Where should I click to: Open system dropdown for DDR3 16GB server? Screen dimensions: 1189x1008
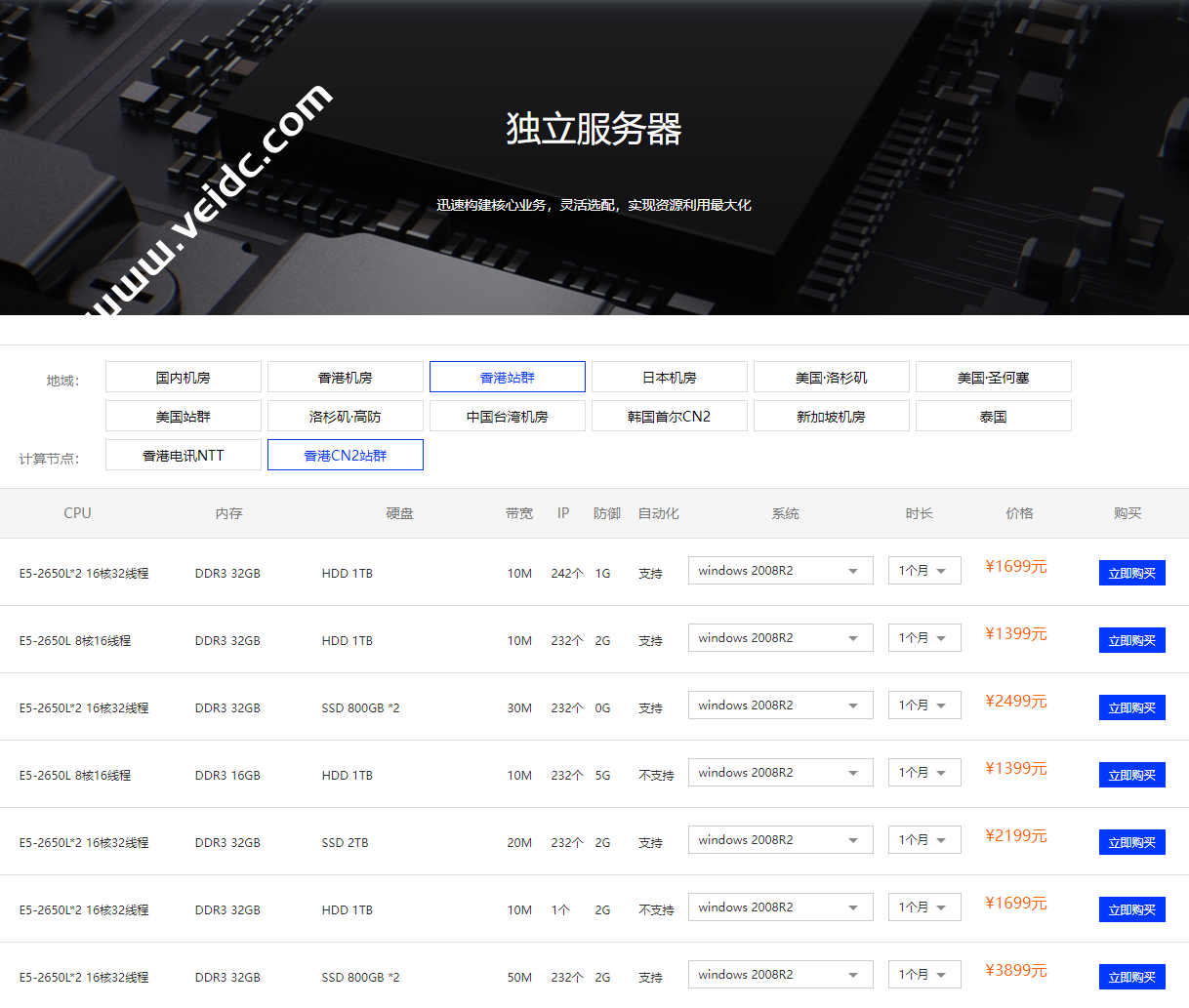(x=780, y=773)
